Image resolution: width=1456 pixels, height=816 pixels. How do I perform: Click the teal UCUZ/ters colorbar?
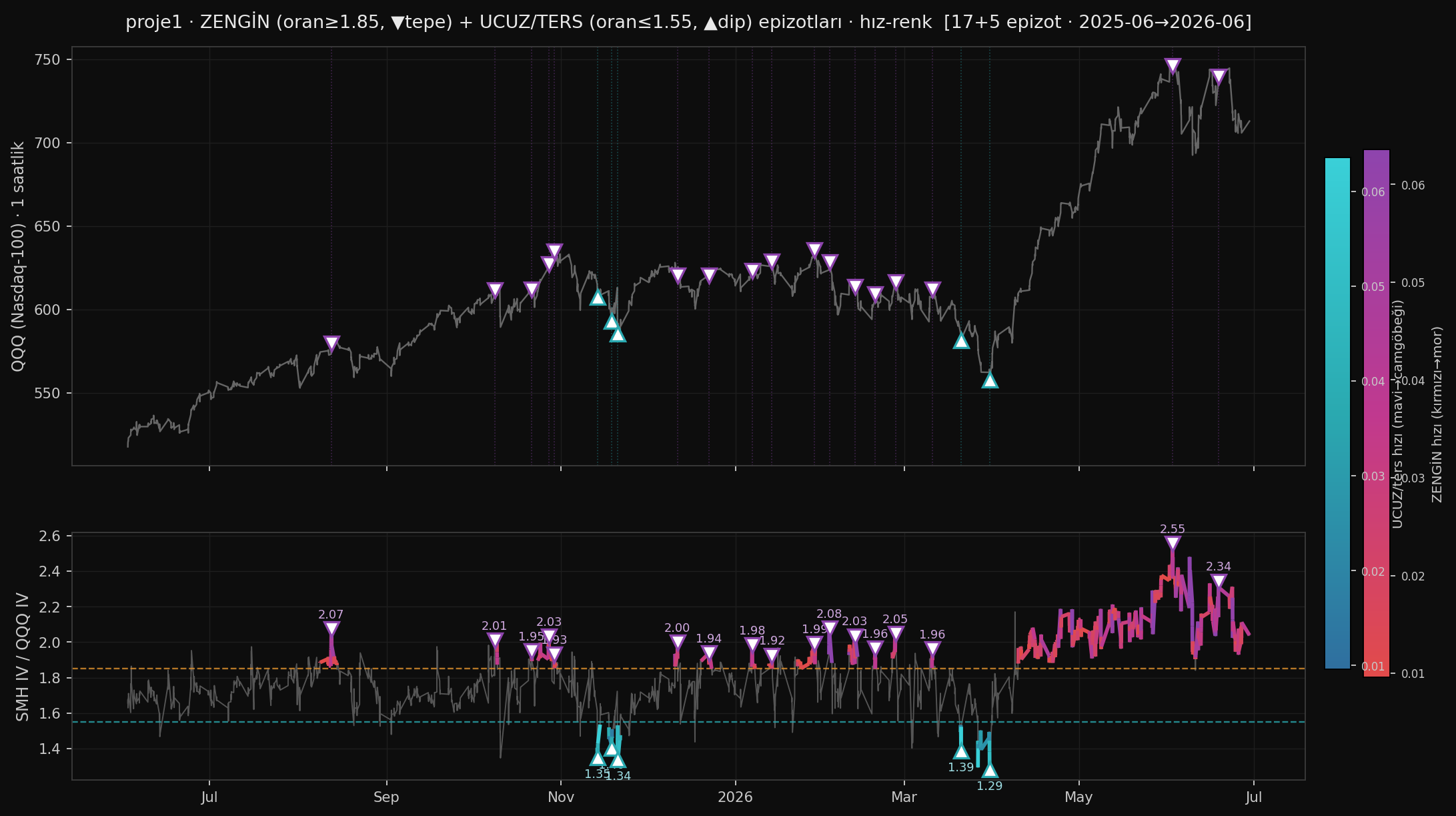pos(1337,413)
